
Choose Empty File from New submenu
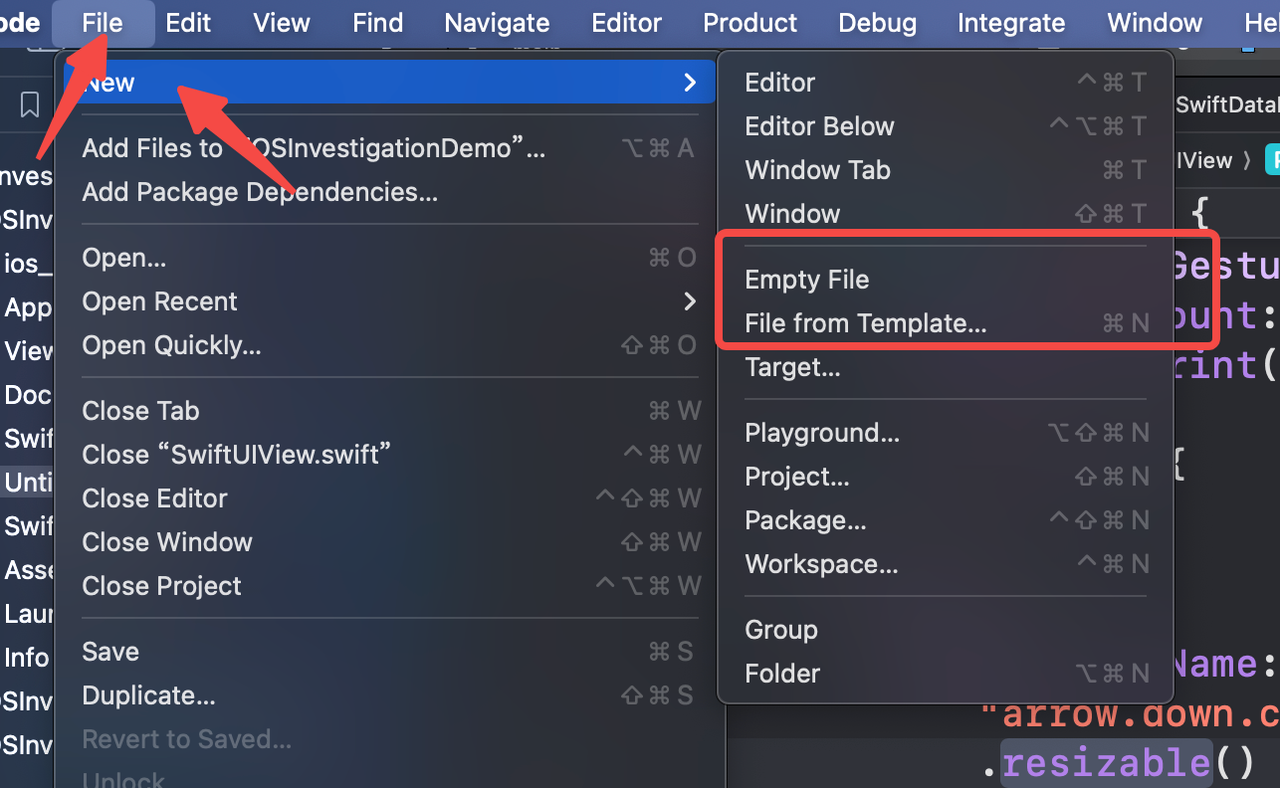pyautogui.click(x=807, y=280)
